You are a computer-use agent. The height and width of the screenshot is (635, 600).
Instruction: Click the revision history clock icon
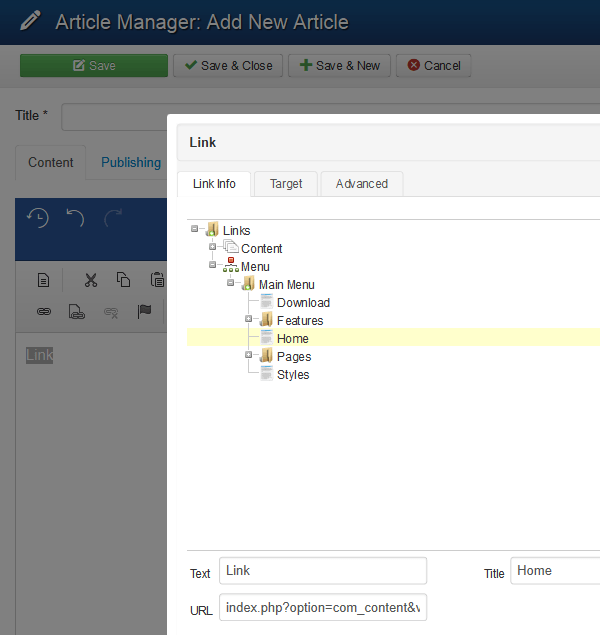click(38, 217)
